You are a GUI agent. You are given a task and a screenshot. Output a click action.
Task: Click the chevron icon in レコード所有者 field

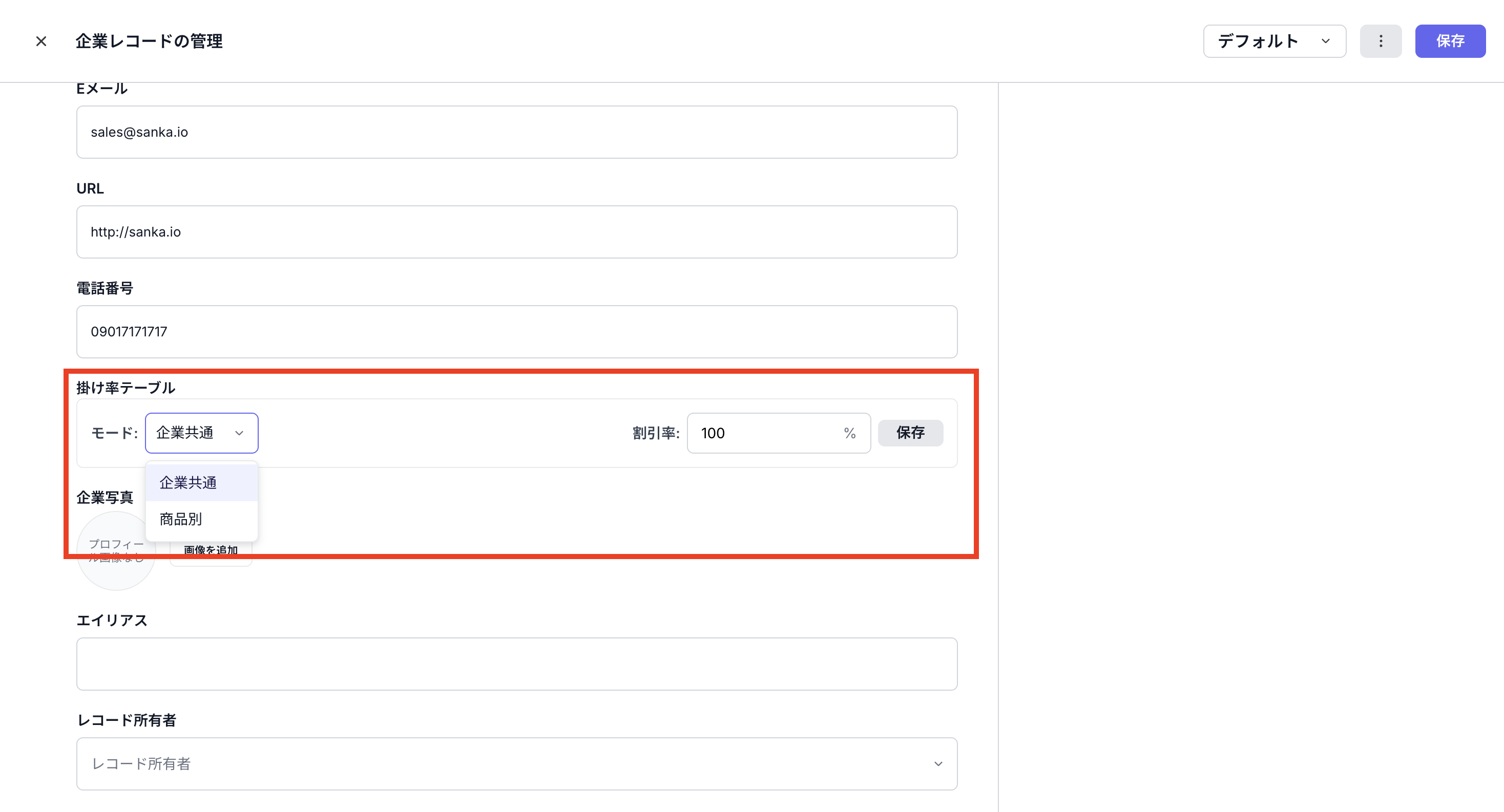click(x=937, y=764)
